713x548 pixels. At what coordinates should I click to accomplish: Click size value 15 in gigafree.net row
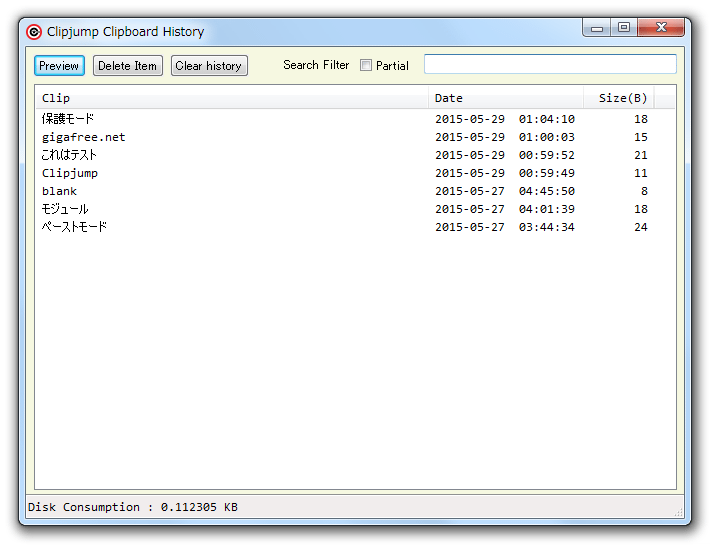(641, 137)
